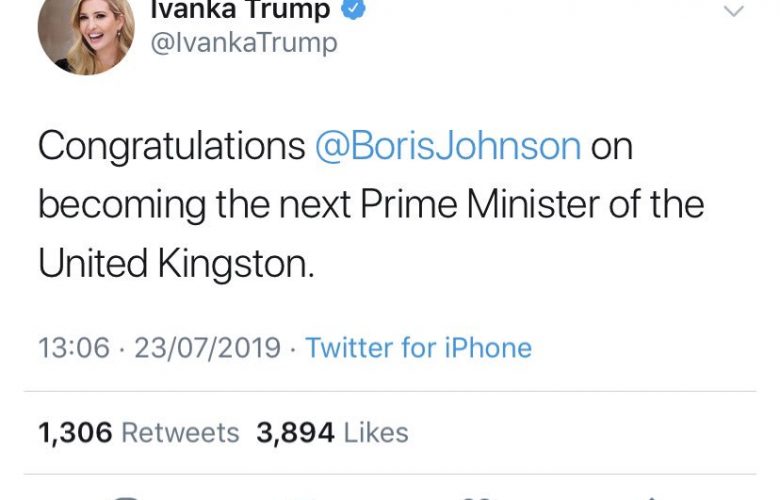Click the 1,306 retweet count number
Screen dimensions: 780x500
(x=75, y=432)
